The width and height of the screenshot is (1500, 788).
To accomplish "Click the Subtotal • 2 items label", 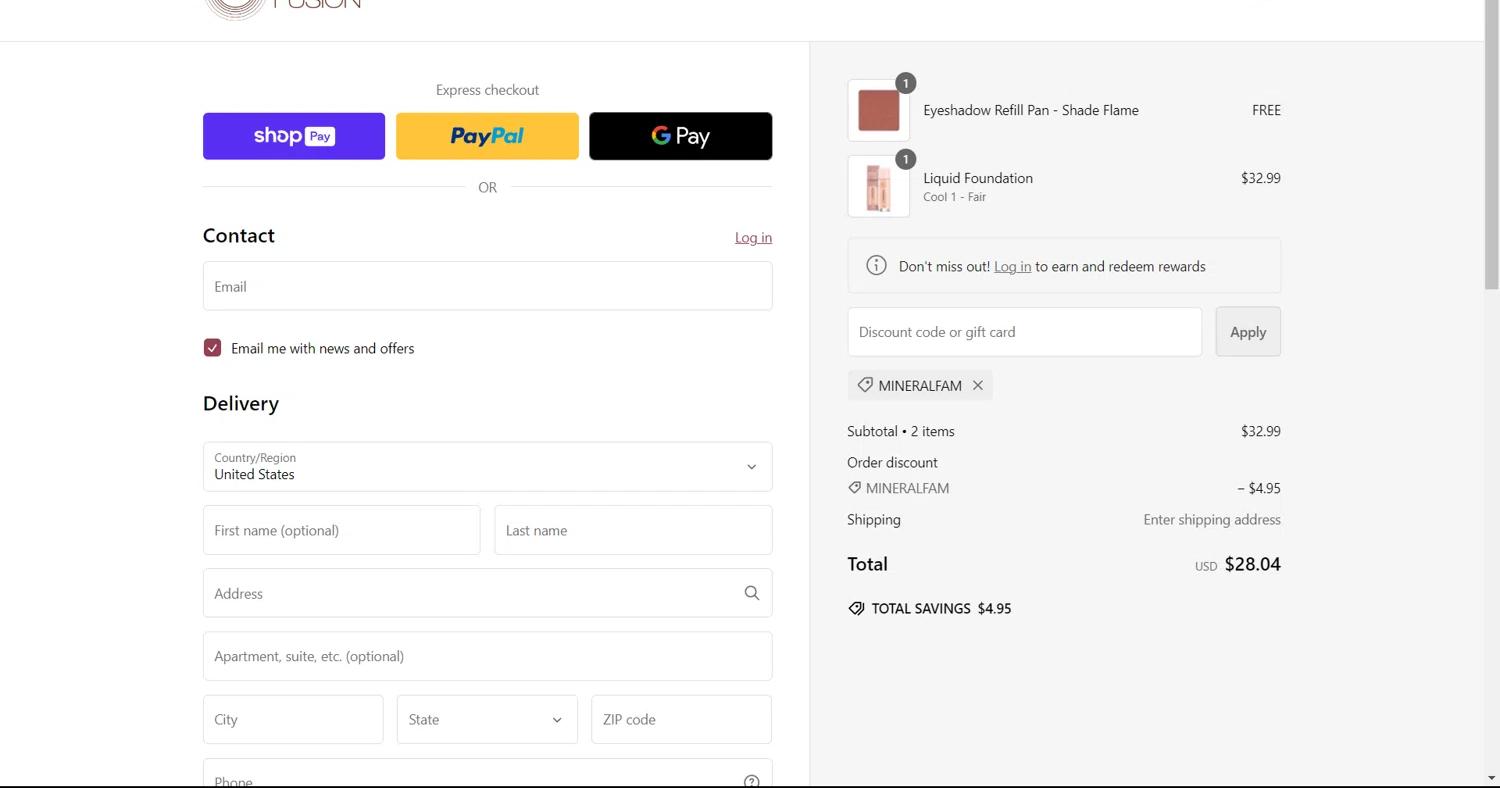I will tap(901, 431).
